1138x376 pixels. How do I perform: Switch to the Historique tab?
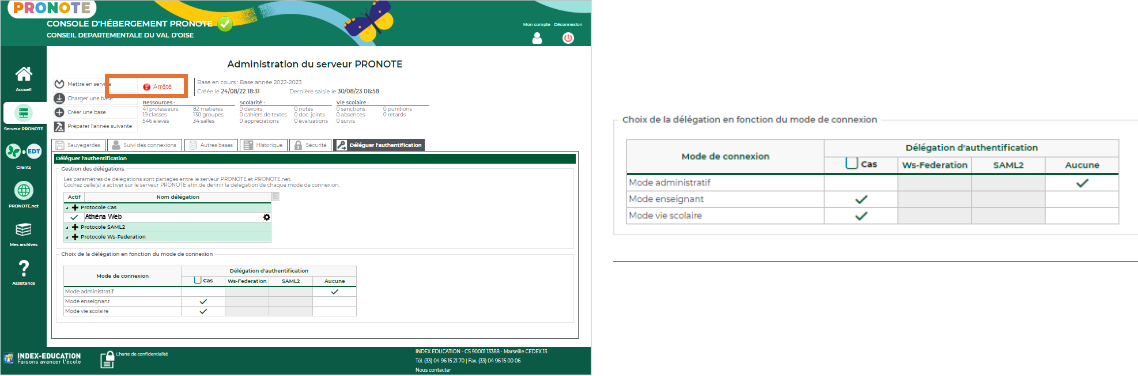[263, 145]
